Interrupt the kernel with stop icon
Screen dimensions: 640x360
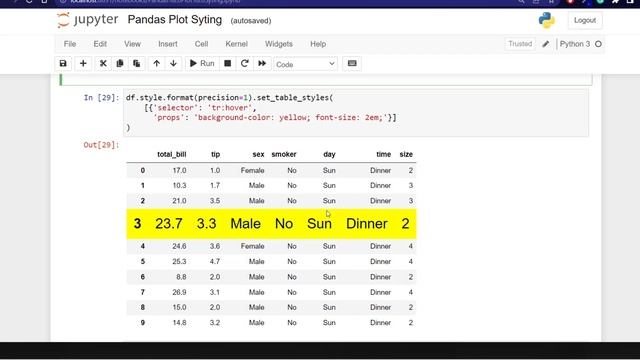[228, 64]
